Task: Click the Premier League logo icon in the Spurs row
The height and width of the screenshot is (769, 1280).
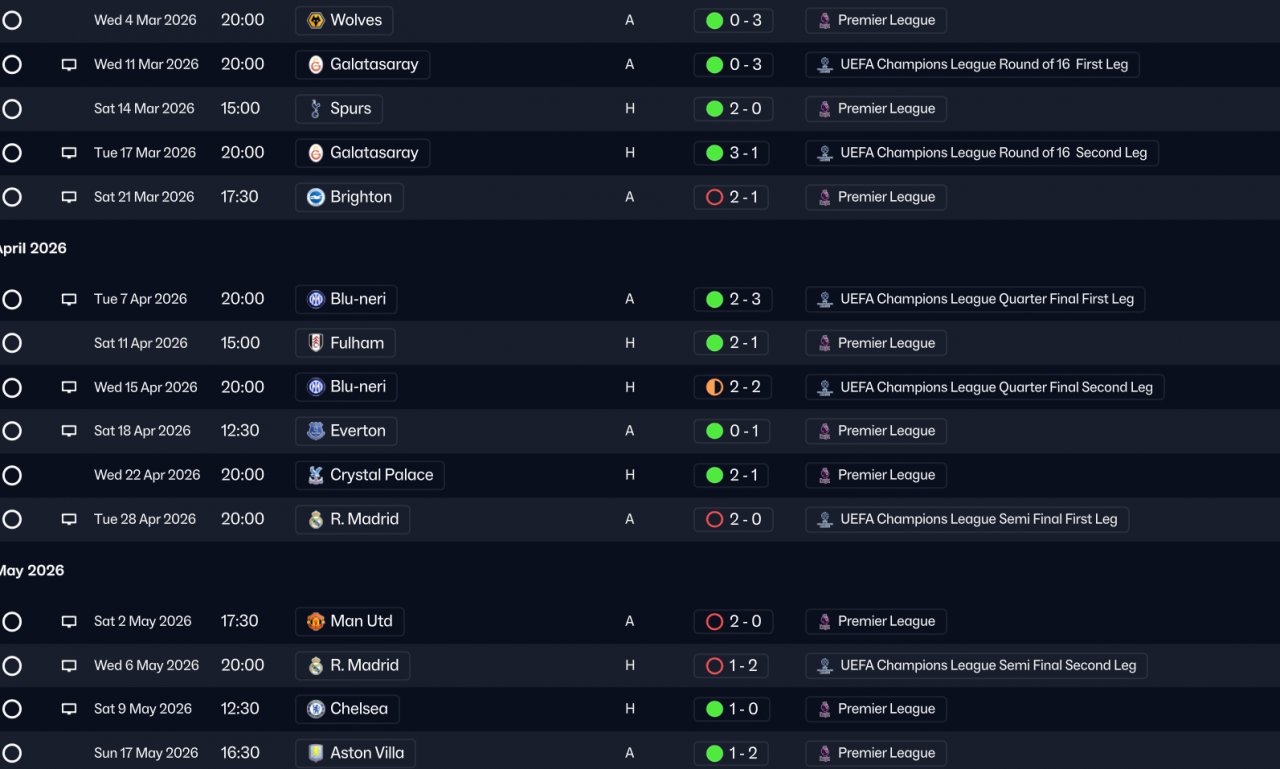Action: point(825,109)
